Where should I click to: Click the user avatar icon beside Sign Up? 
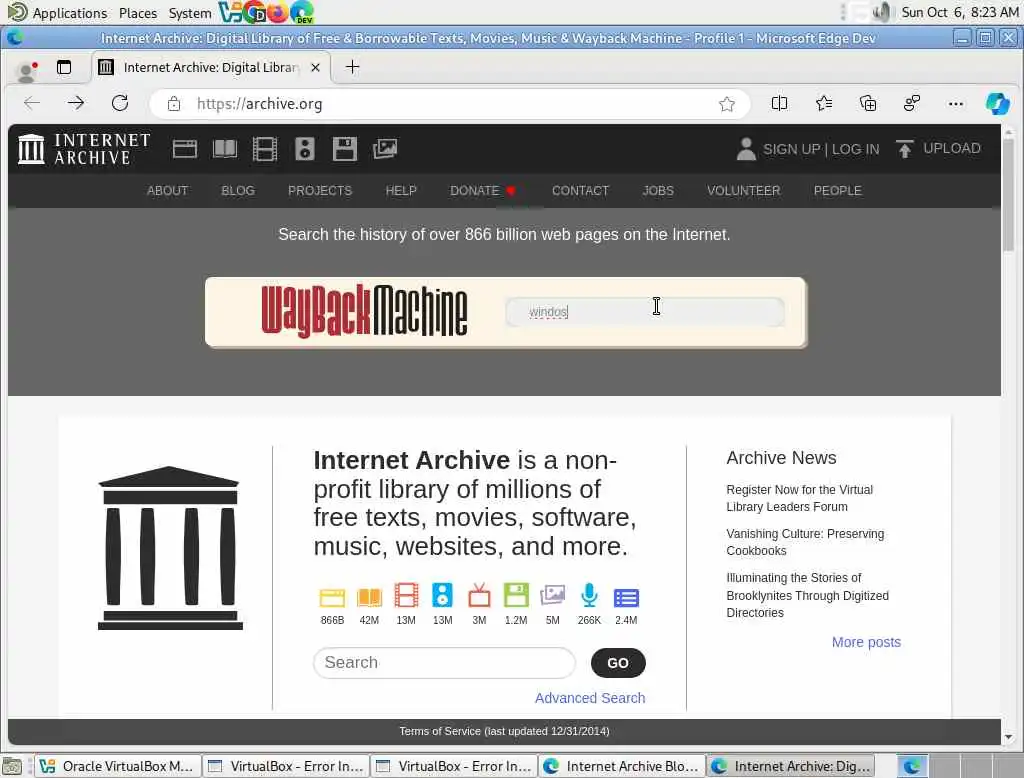746,149
